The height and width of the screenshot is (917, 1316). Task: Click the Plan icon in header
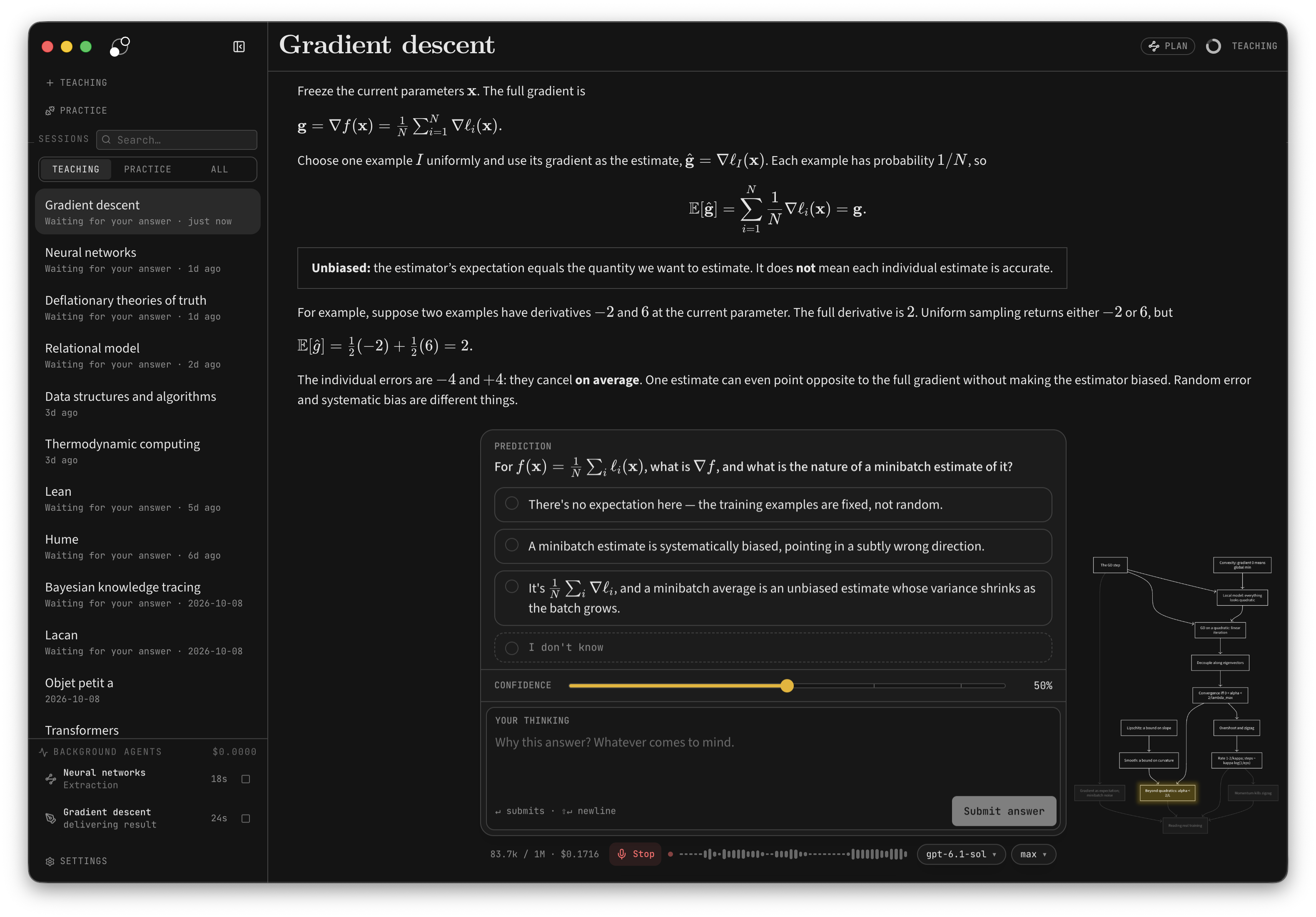coord(1154,46)
